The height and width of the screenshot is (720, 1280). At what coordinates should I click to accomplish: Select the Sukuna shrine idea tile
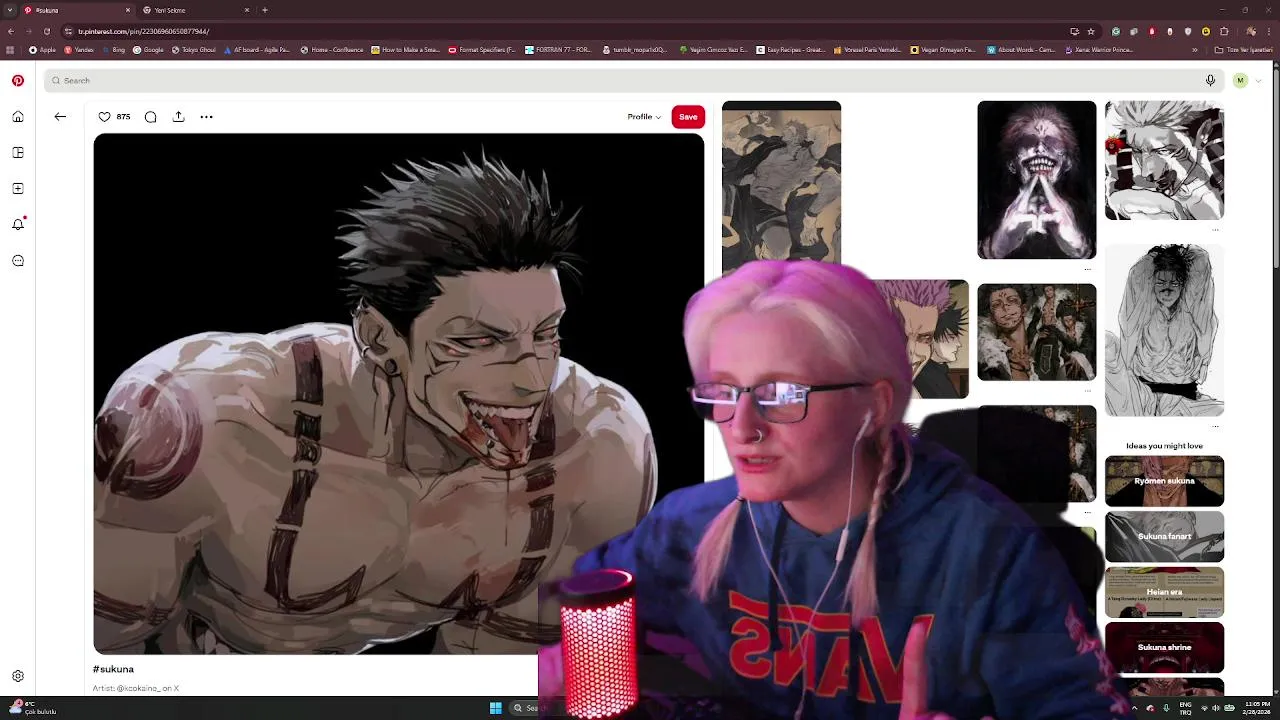tap(1164, 647)
